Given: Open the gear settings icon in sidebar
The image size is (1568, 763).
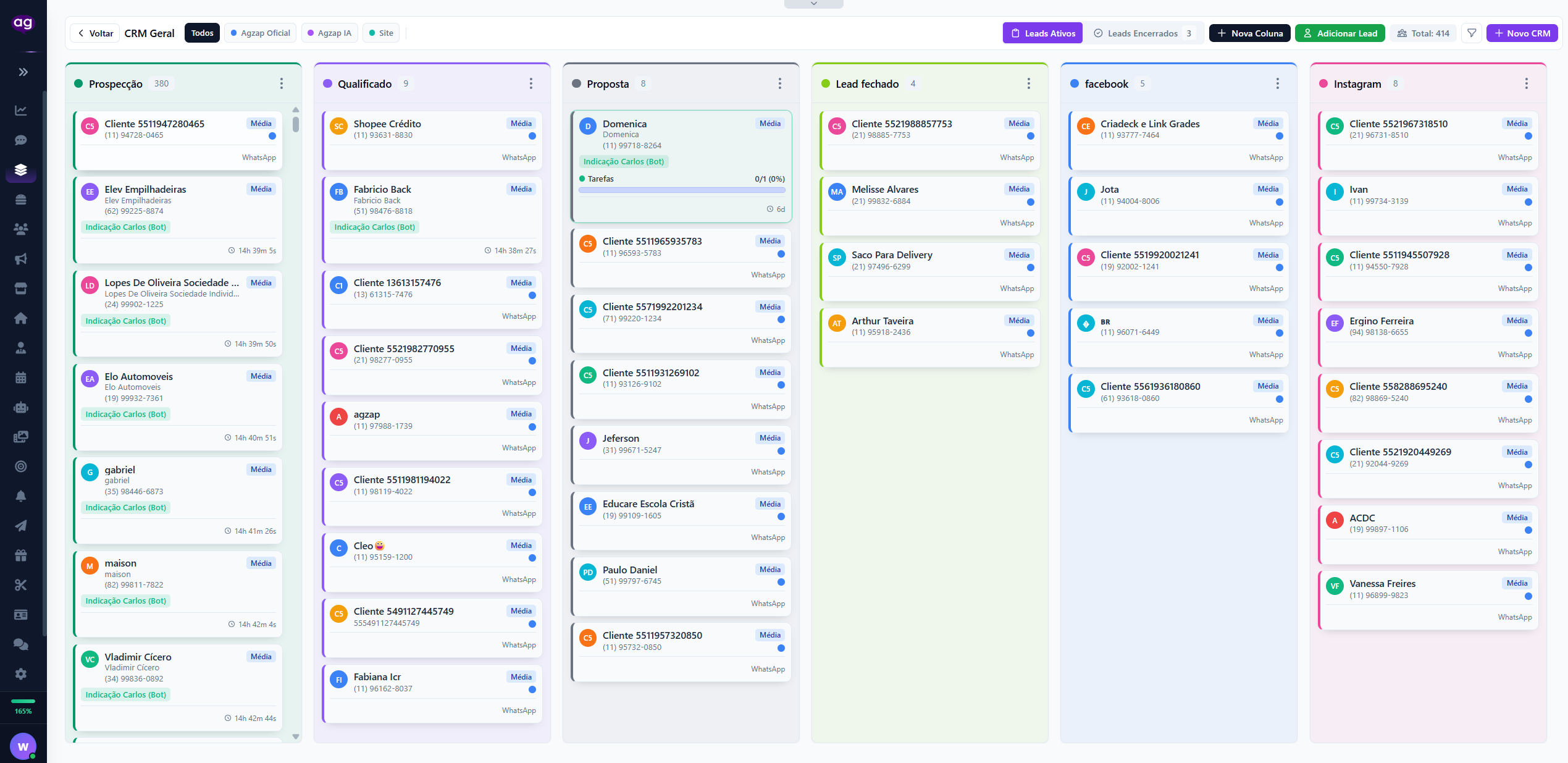Looking at the screenshot, I should pyautogui.click(x=21, y=674).
